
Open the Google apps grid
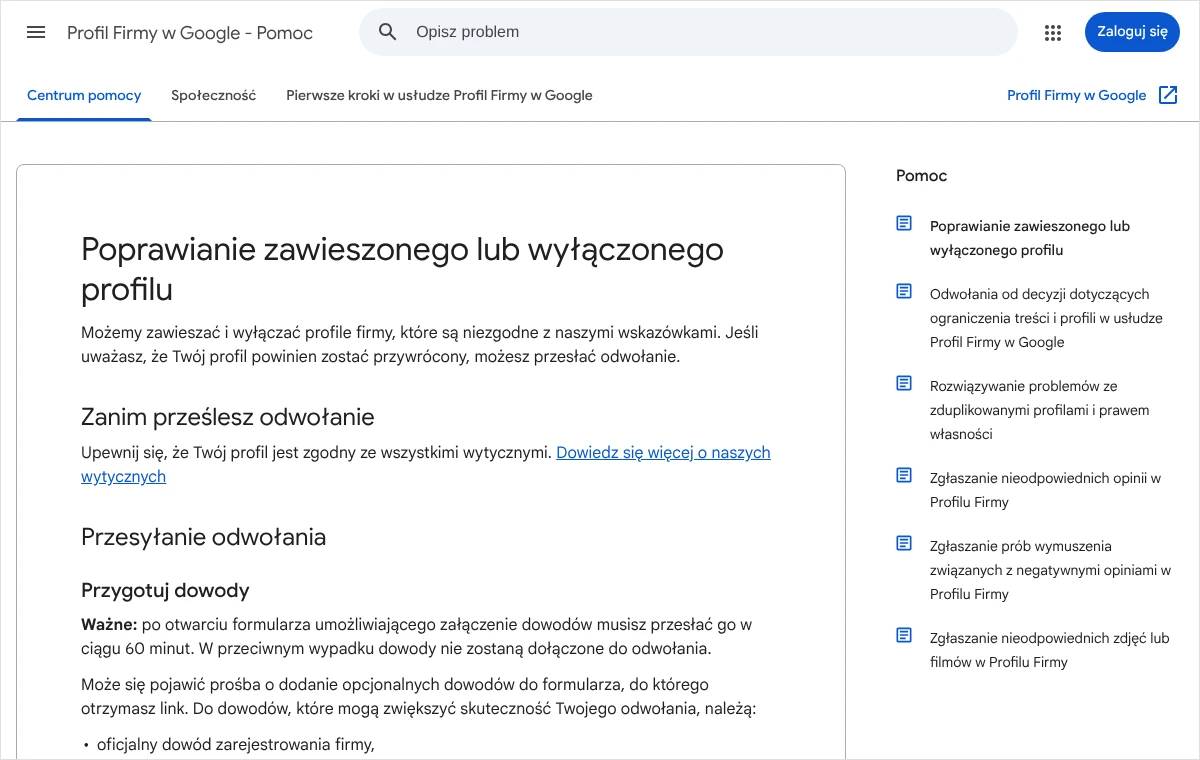(x=1053, y=32)
